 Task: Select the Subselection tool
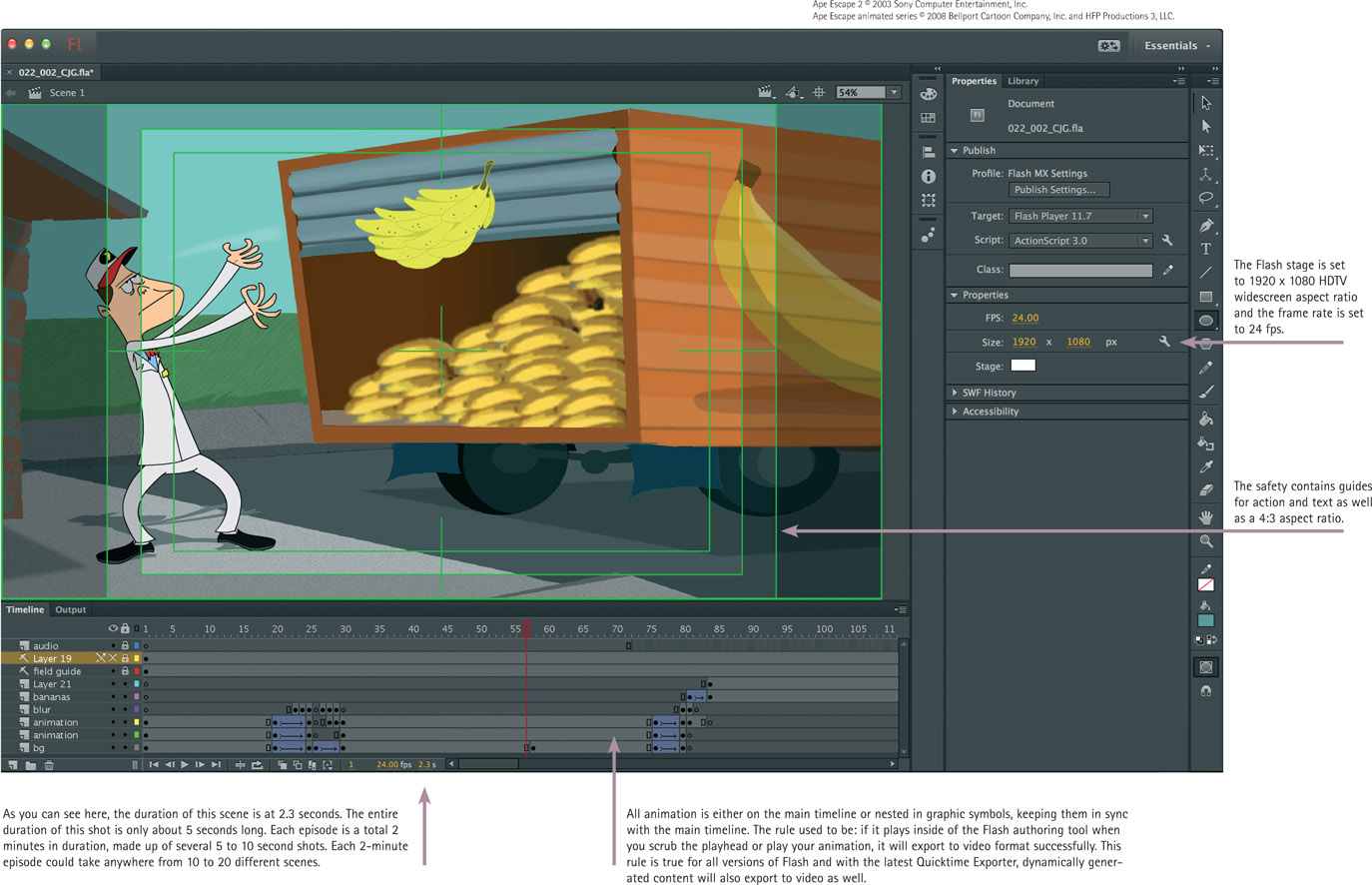pos(1206,127)
